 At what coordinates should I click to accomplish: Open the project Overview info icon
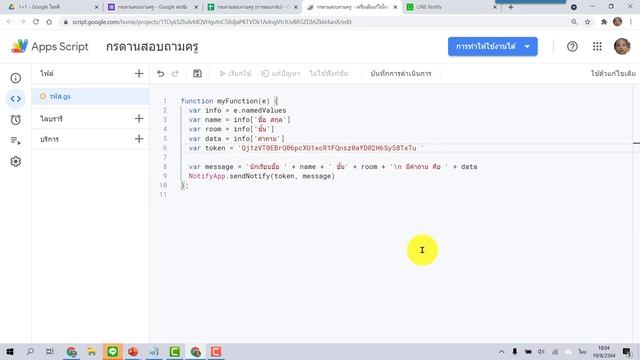pos(16,78)
